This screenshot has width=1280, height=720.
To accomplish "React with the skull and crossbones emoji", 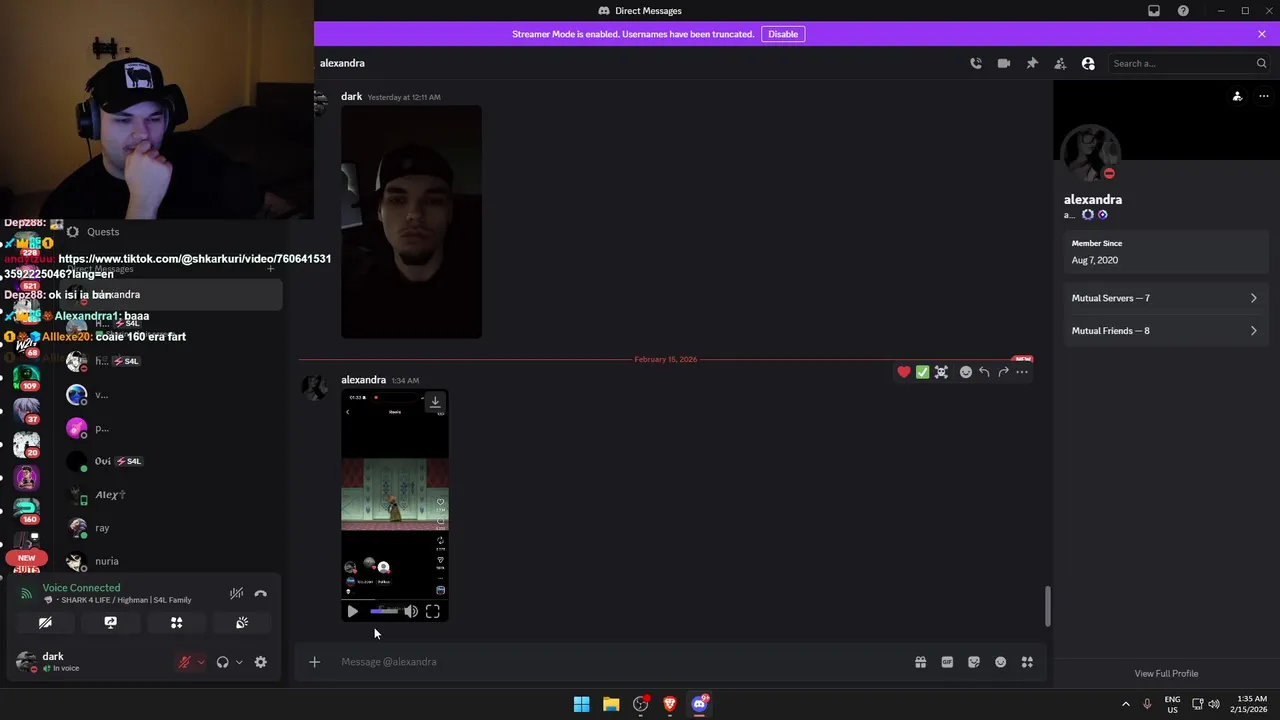I will tap(941, 372).
